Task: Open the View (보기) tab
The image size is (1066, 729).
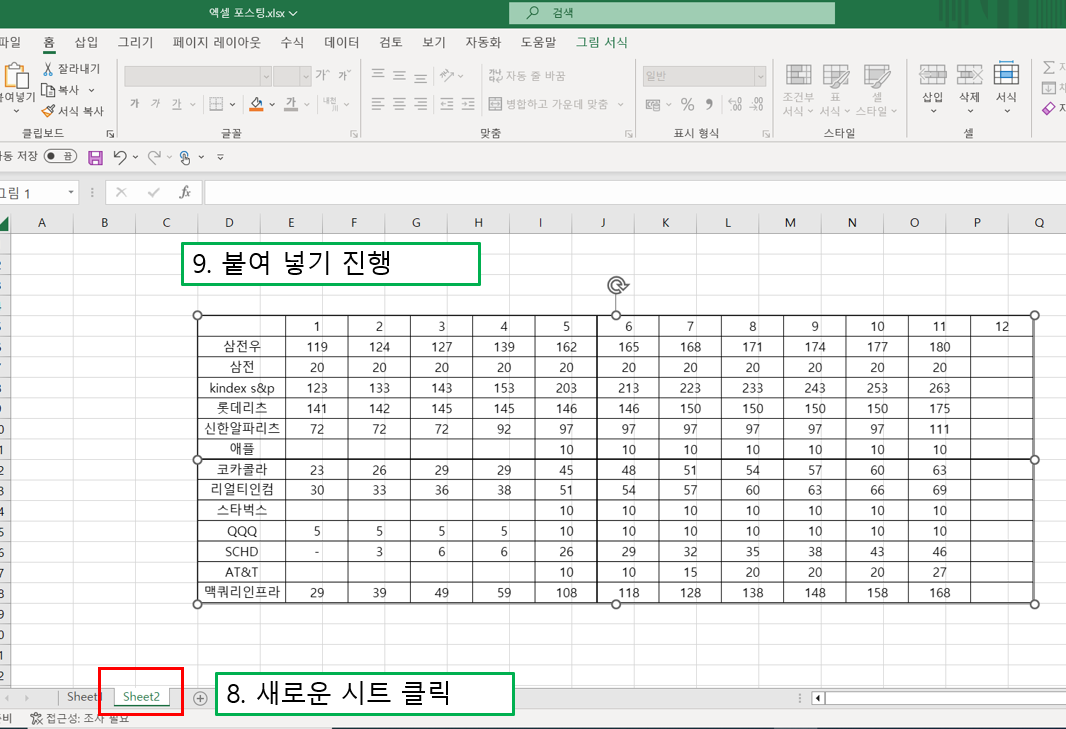Action: [x=434, y=42]
